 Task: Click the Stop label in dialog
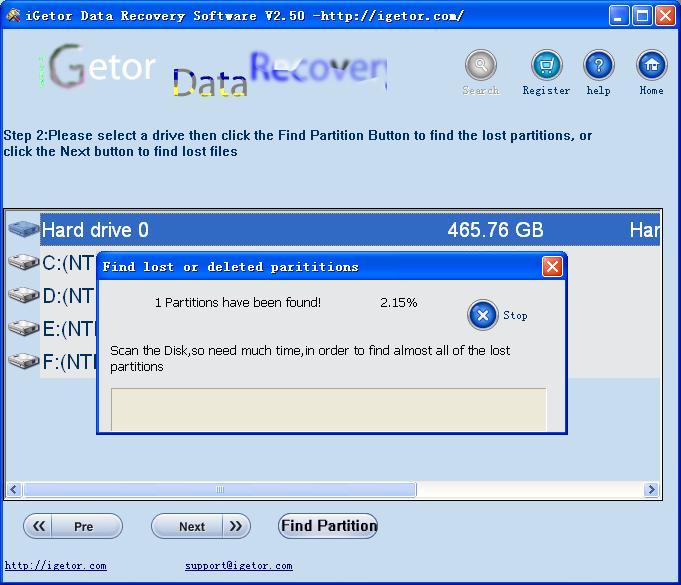[x=515, y=315]
